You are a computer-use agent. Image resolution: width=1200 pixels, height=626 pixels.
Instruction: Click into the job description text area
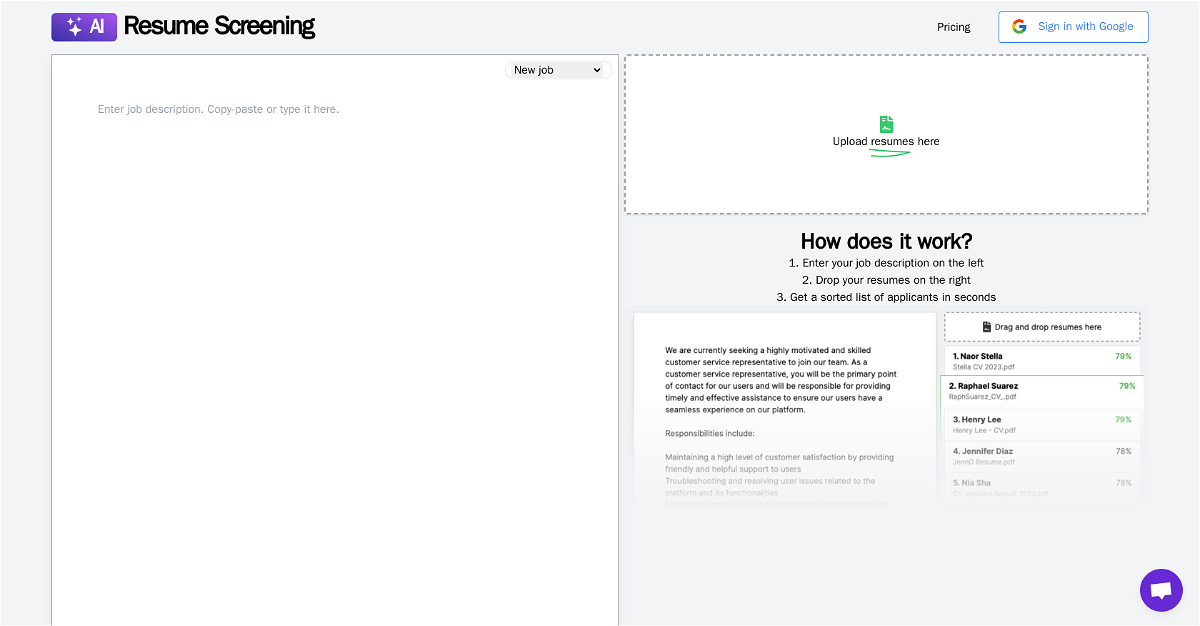[x=335, y=340]
